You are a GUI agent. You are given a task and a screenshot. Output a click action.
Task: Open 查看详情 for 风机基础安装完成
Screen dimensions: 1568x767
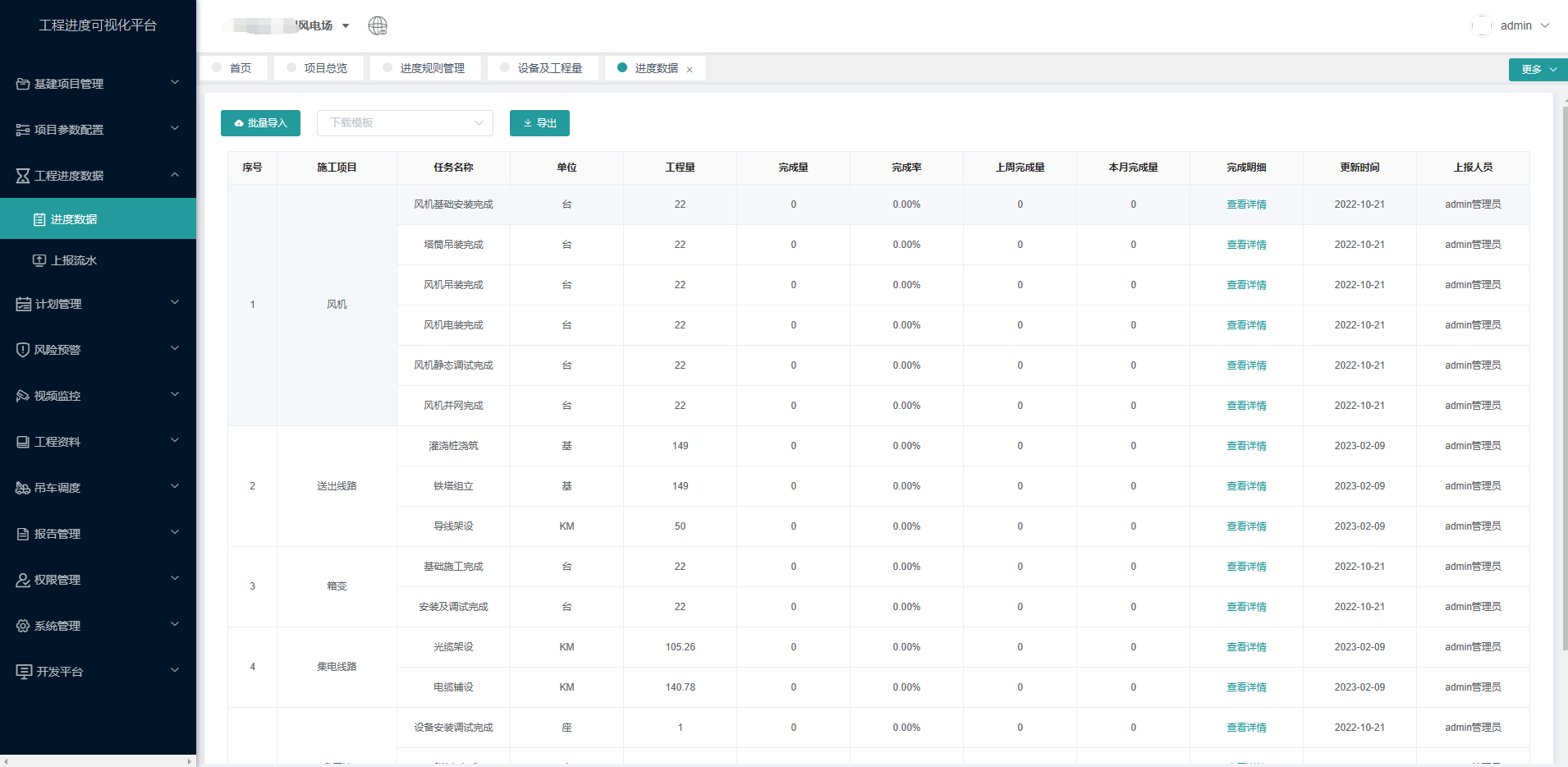click(1246, 204)
